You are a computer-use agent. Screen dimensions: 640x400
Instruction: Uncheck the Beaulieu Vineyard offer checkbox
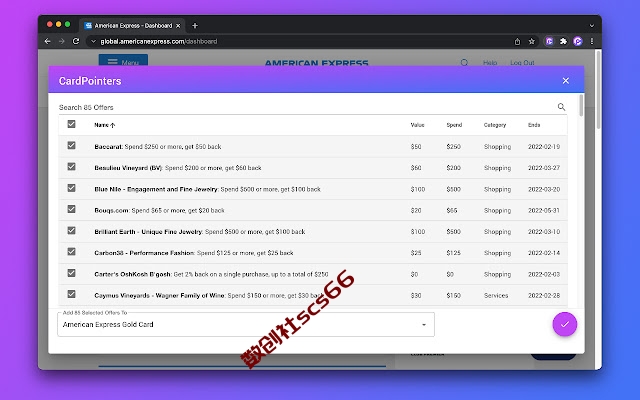click(x=71, y=167)
